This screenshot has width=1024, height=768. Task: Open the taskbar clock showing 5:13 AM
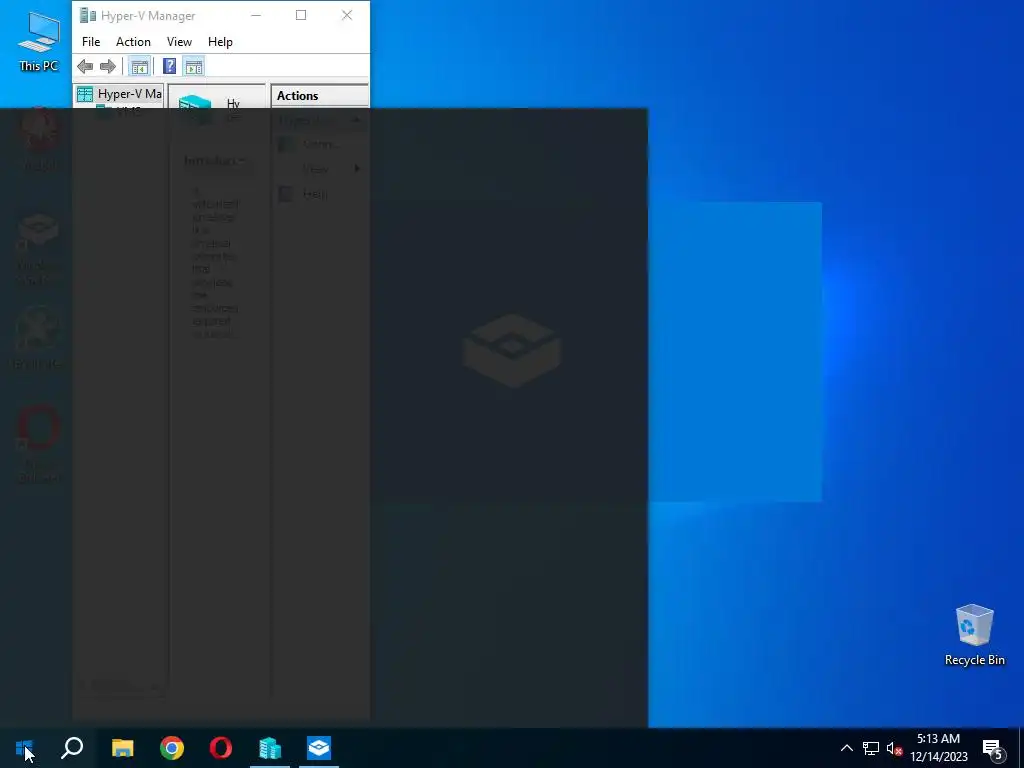(x=938, y=748)
